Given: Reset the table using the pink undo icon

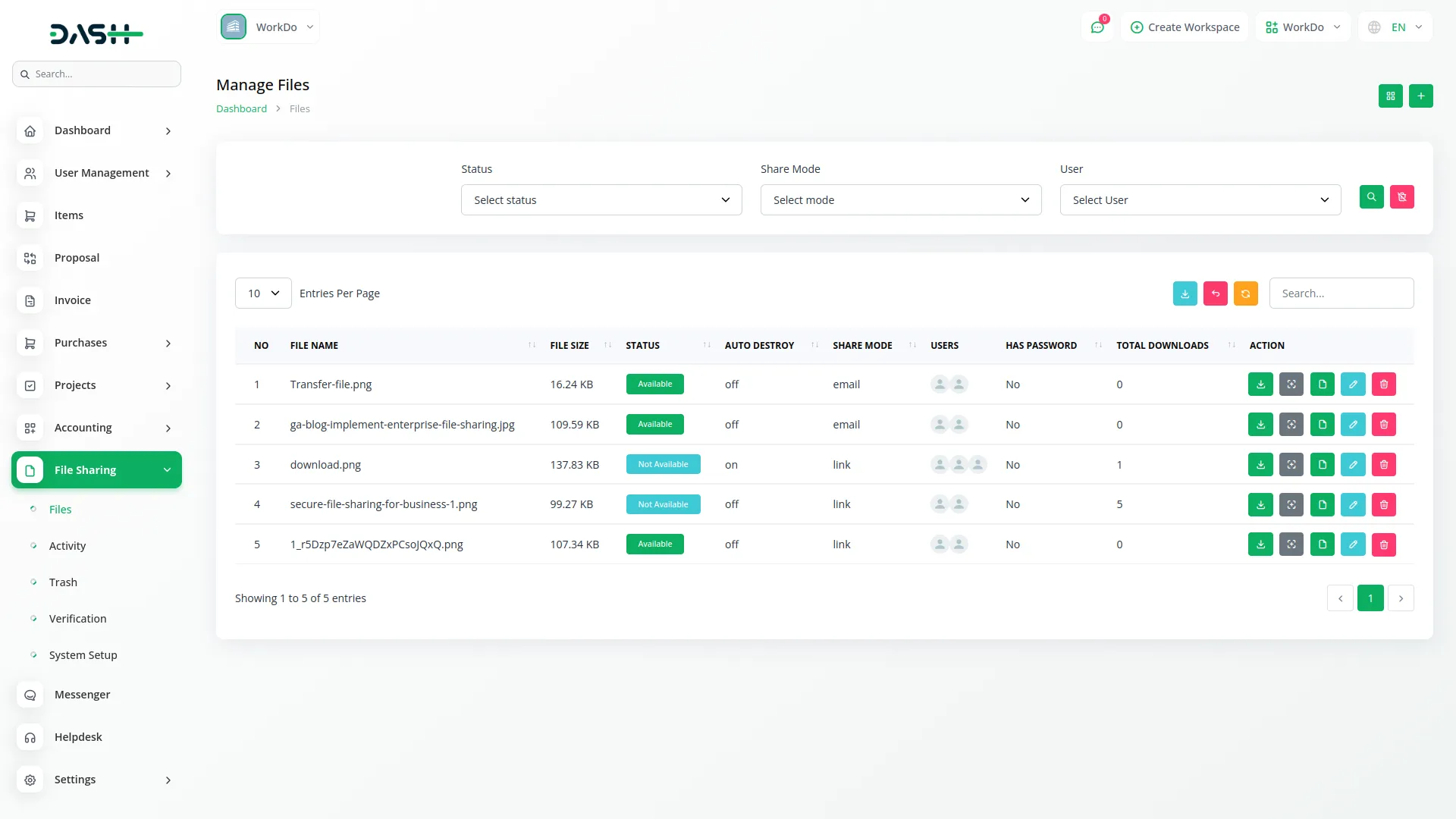Looking at the screenshot, I should [1215, 293].
